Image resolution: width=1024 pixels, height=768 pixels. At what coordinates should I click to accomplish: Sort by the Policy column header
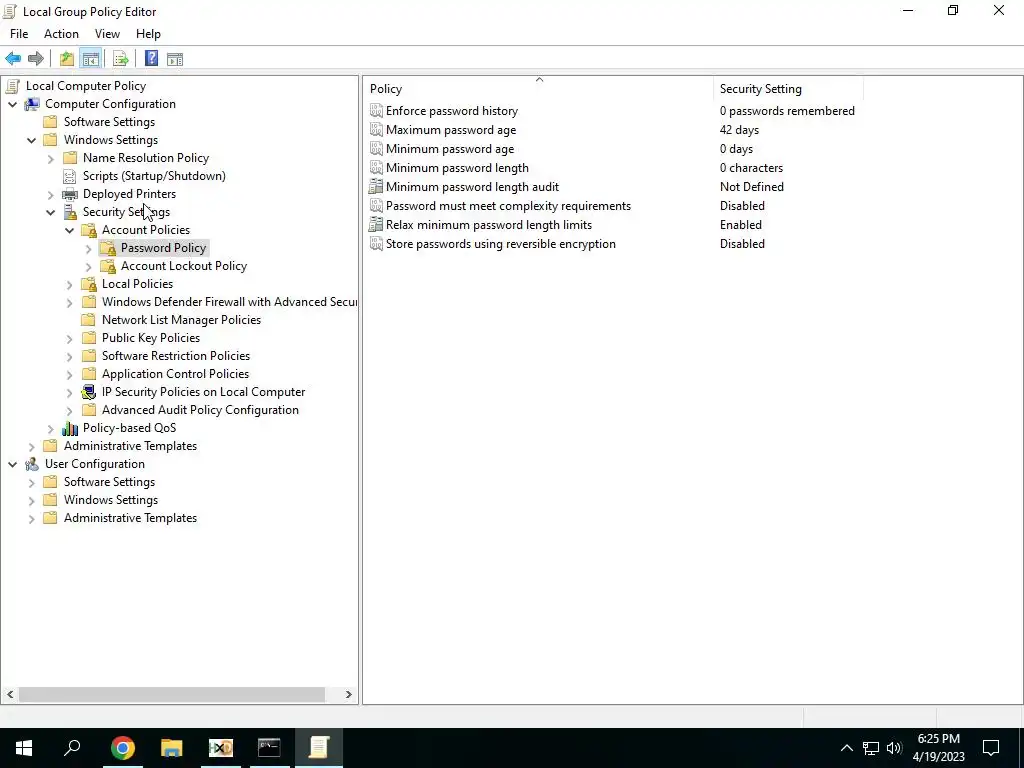click(x=539, y=89)
